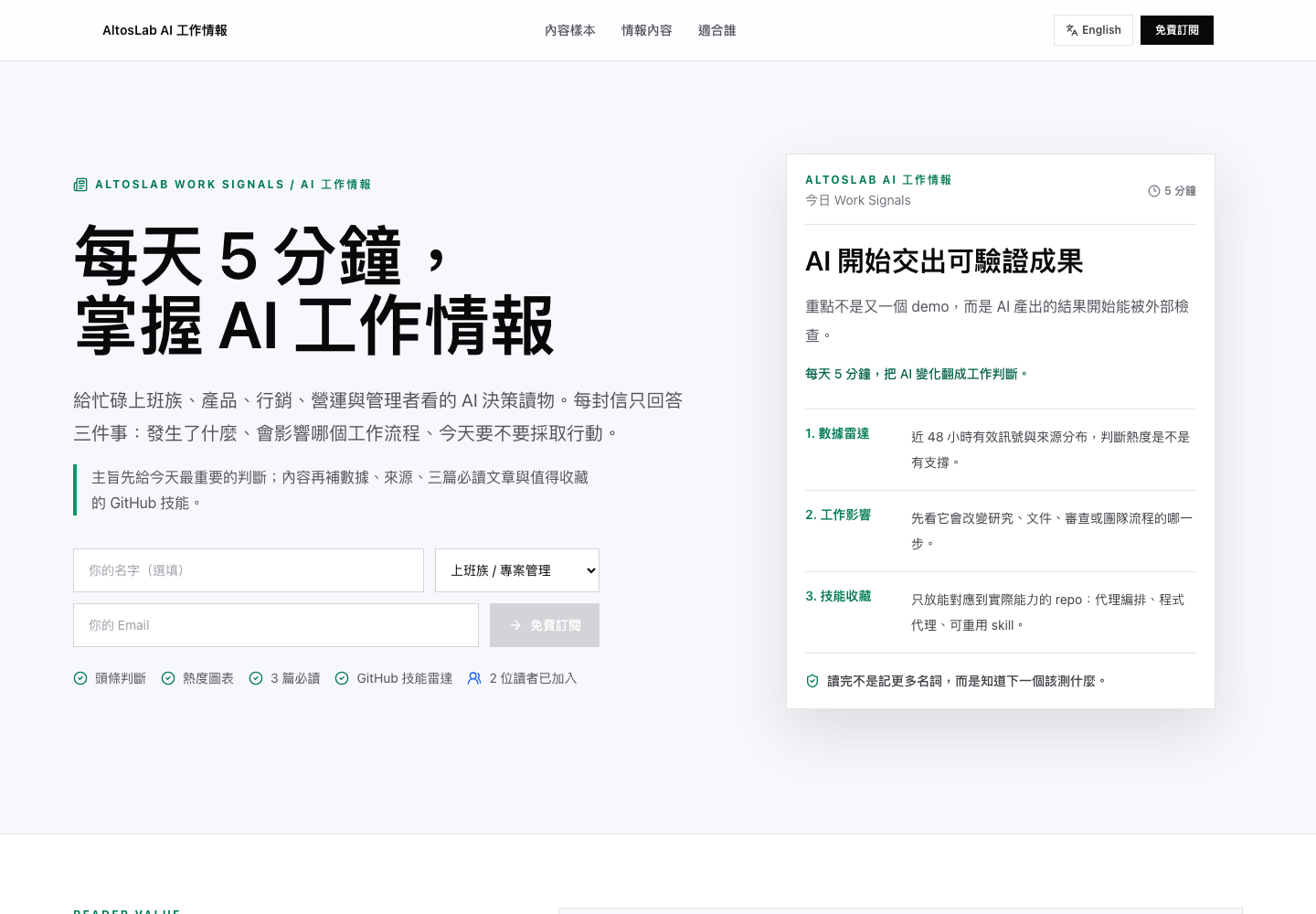Open the 上班族 / 專案管理 role dropdown

point(517,570)
